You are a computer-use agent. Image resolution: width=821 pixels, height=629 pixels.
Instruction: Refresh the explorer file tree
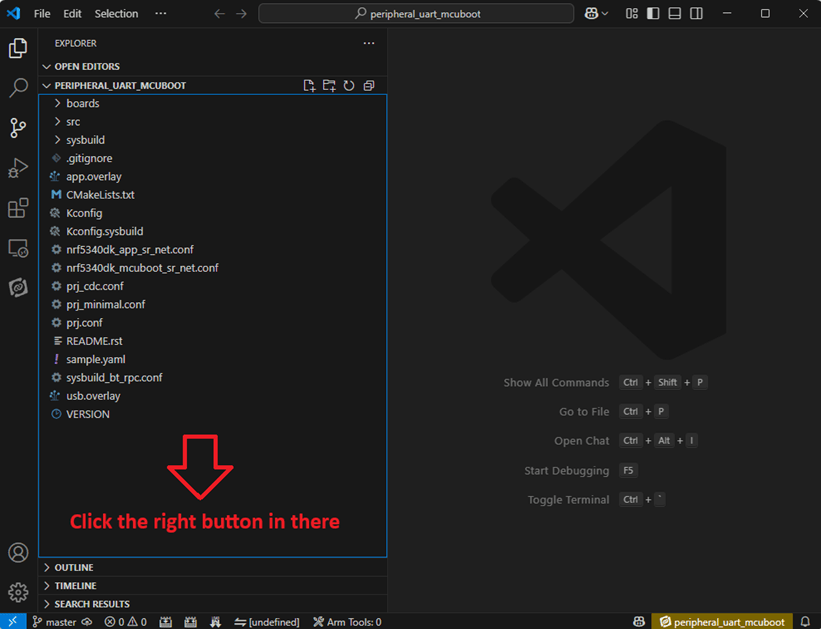349,86
